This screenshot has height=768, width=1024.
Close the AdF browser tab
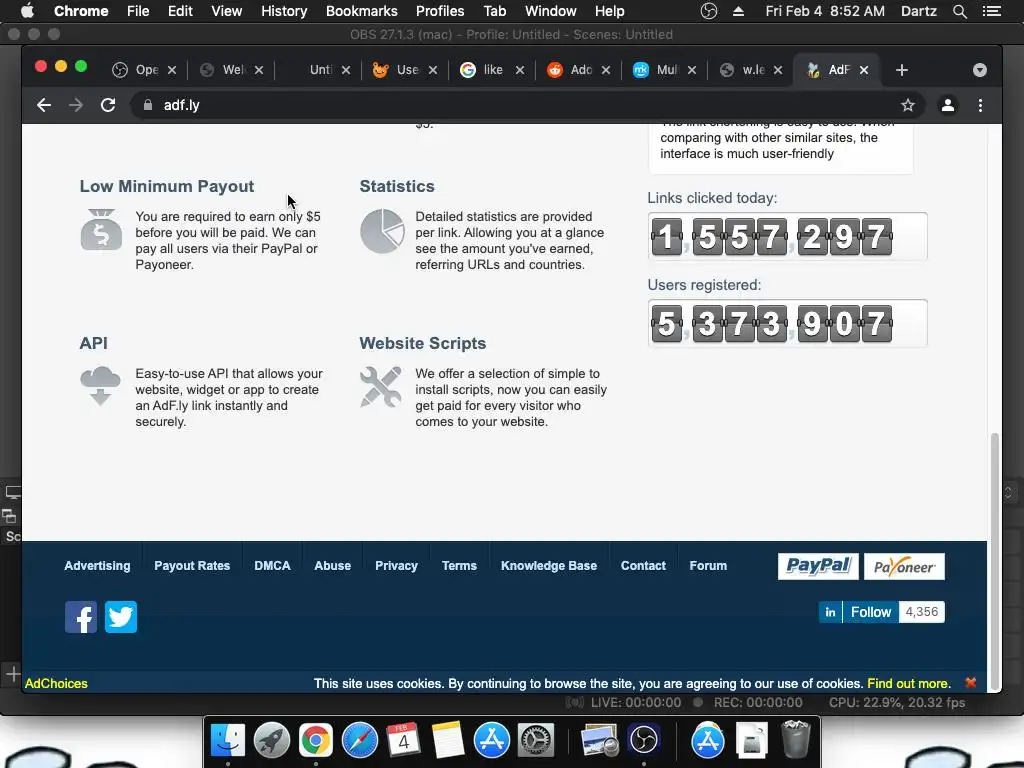864,70
